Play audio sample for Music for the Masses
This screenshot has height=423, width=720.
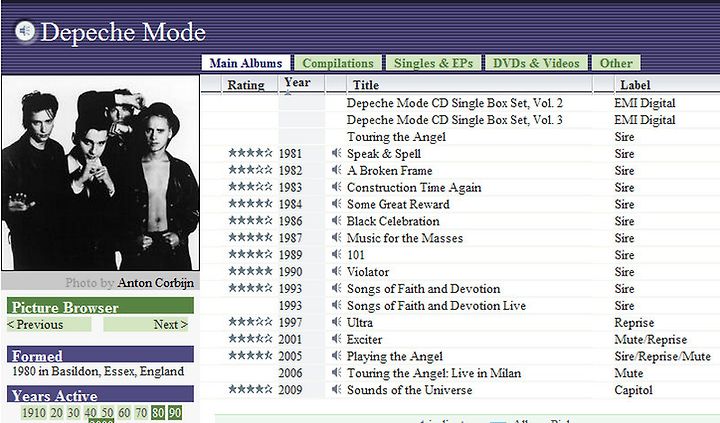(x=337, y=237)
